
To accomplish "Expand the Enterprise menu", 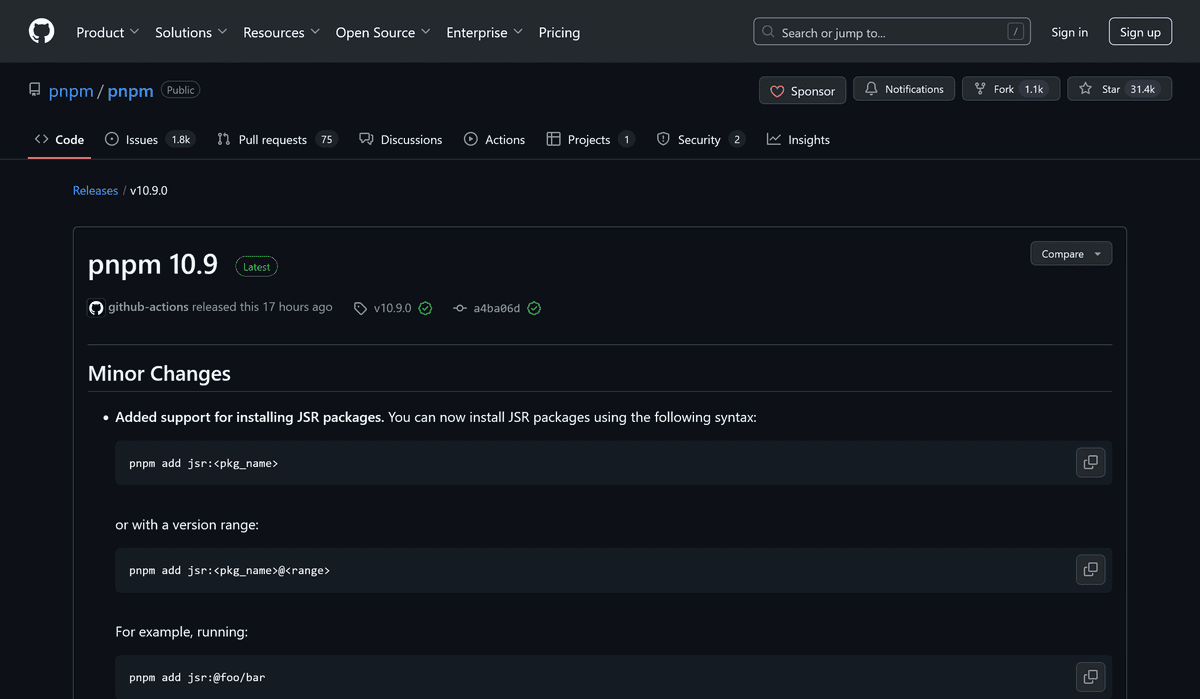I will [484, 32].
